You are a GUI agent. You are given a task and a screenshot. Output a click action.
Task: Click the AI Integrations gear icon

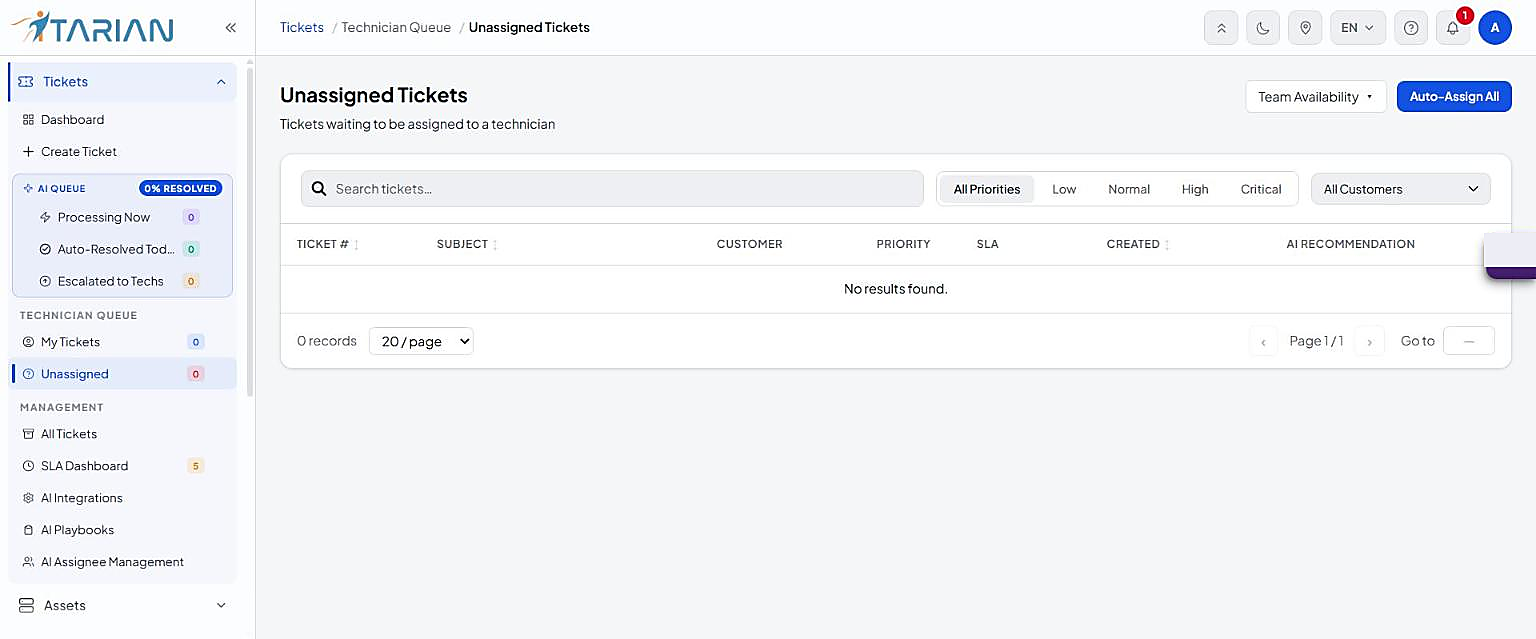pos(28,498)
